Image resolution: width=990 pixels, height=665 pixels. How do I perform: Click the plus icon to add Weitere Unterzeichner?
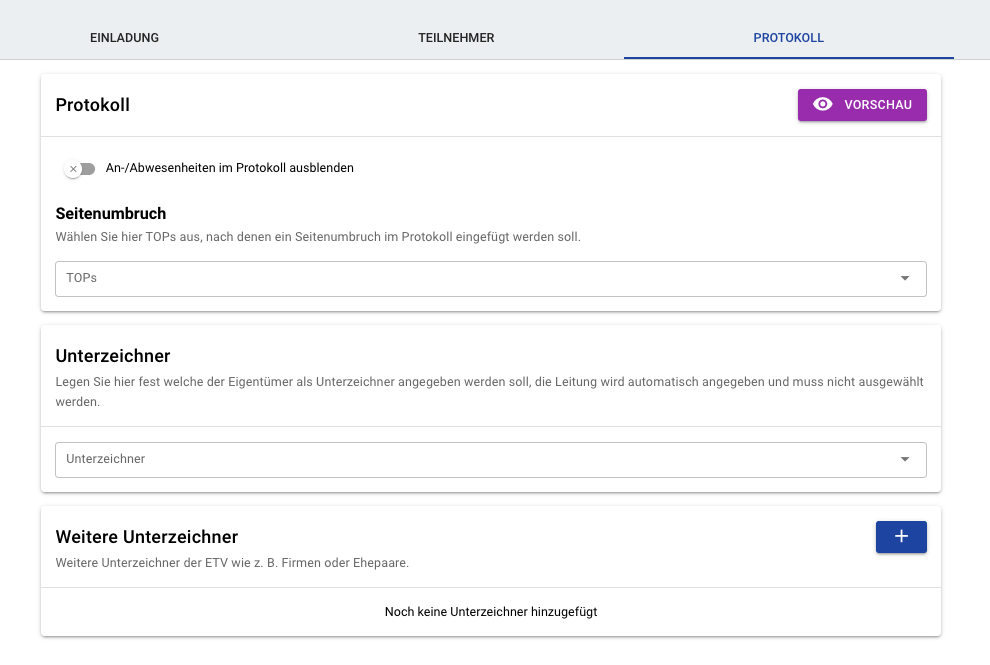[x=901, y=537]
